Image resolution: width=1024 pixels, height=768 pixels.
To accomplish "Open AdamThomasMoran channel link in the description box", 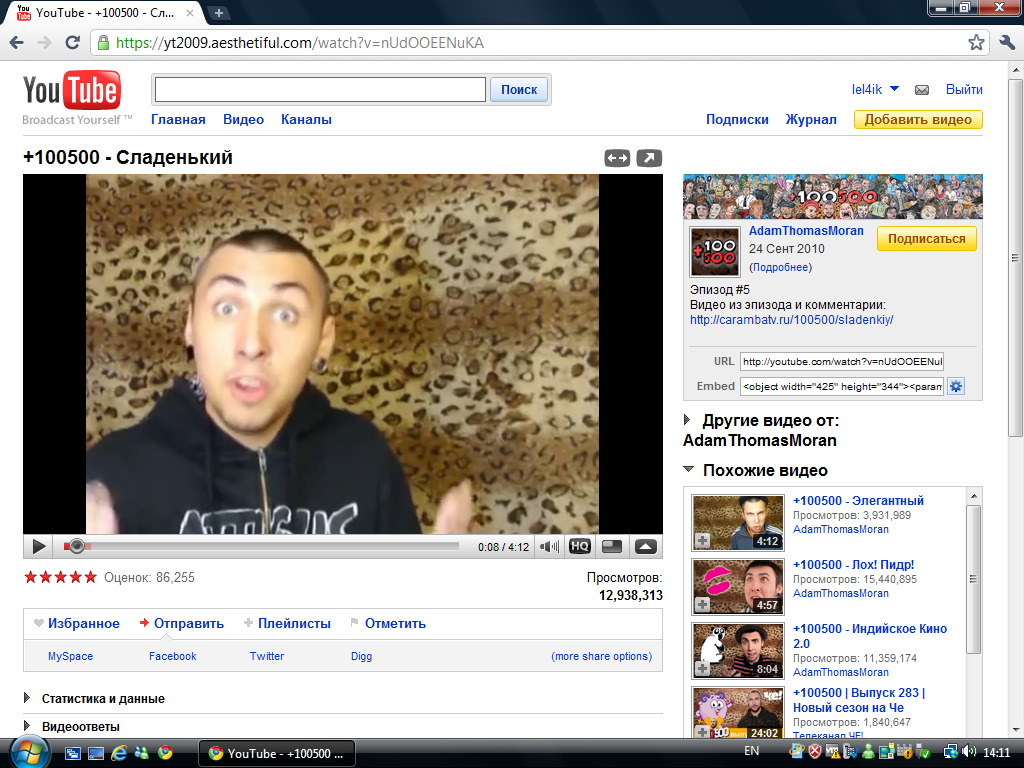I will click(x=806, y=231).
